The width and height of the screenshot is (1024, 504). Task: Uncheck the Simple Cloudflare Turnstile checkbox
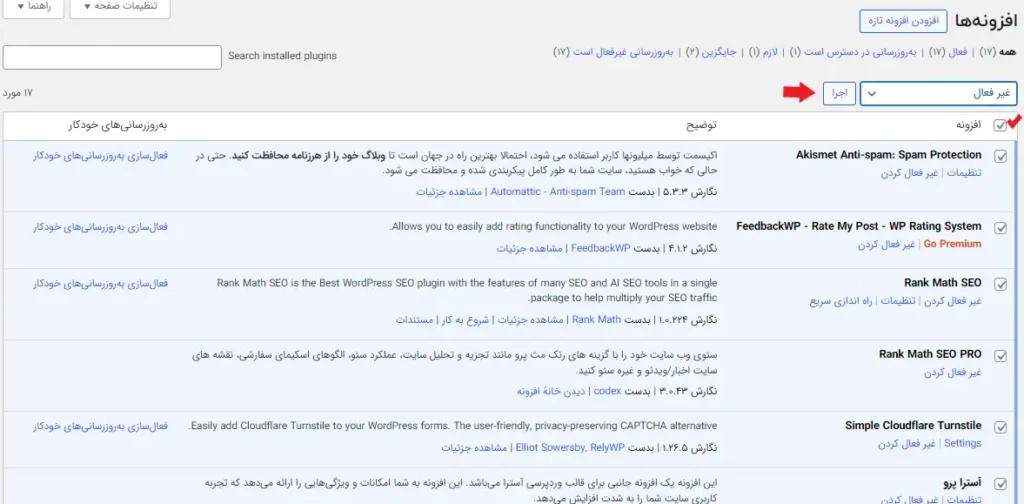pos(1000,427)
